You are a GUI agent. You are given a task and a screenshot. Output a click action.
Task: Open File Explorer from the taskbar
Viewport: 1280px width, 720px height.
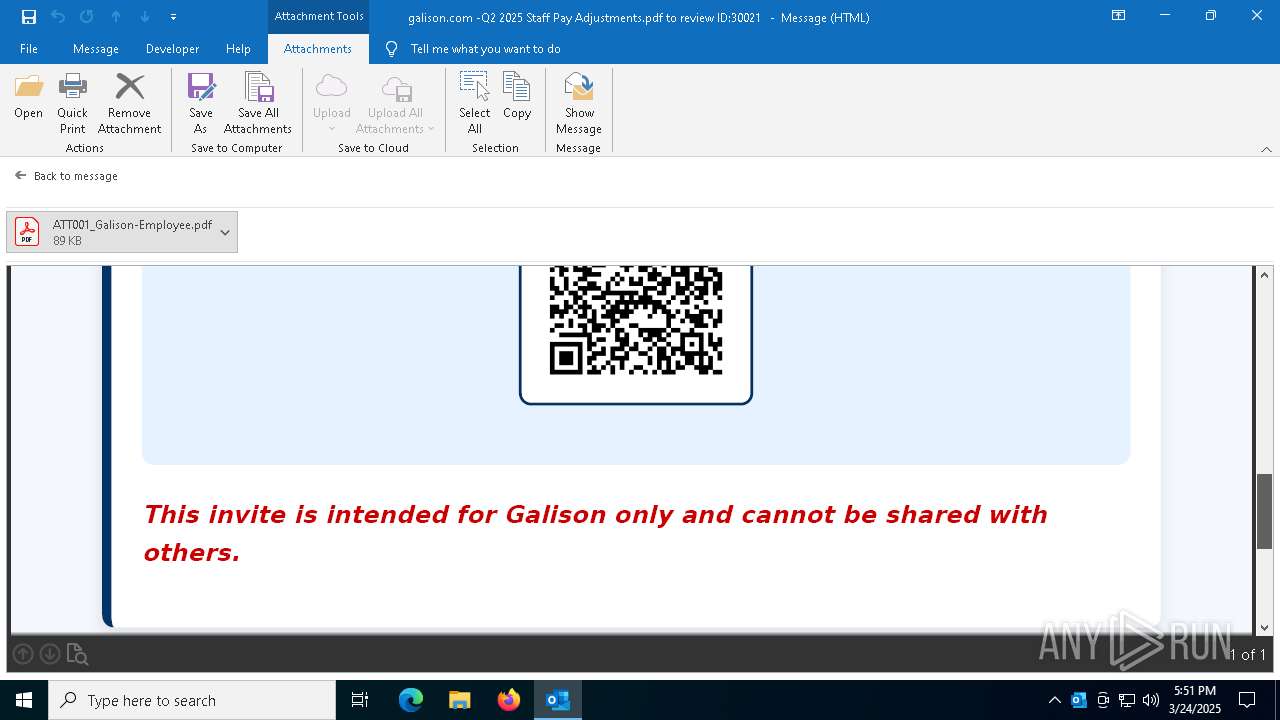460,700
